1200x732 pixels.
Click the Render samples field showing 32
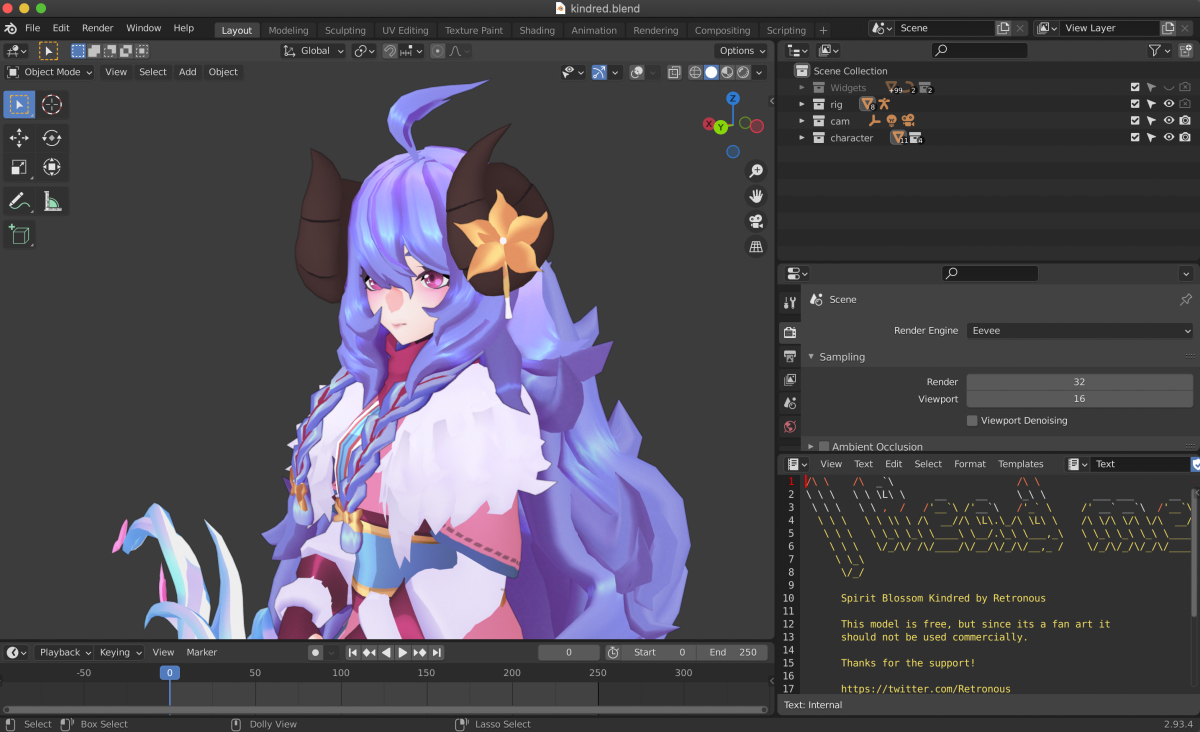1080,382
